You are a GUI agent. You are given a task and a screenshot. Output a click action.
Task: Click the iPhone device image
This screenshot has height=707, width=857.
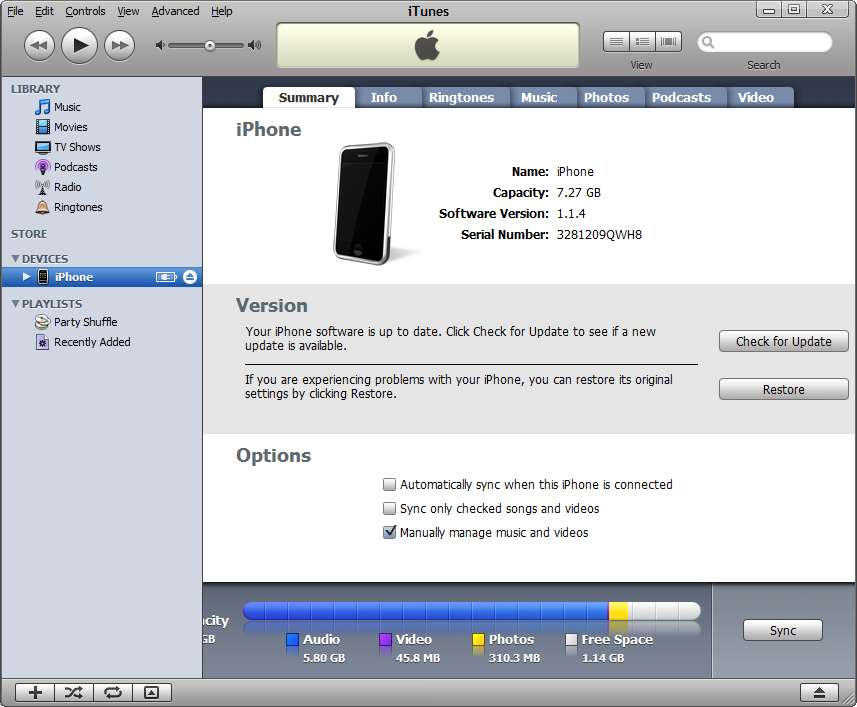(x=365, y=203)
